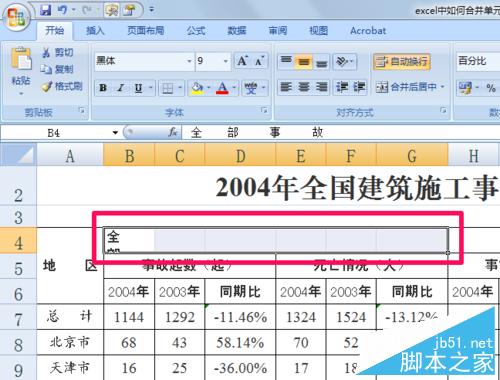Screen dimensions: 500x380
Task: Click cell containing 北京市
Action: (70, 342)
